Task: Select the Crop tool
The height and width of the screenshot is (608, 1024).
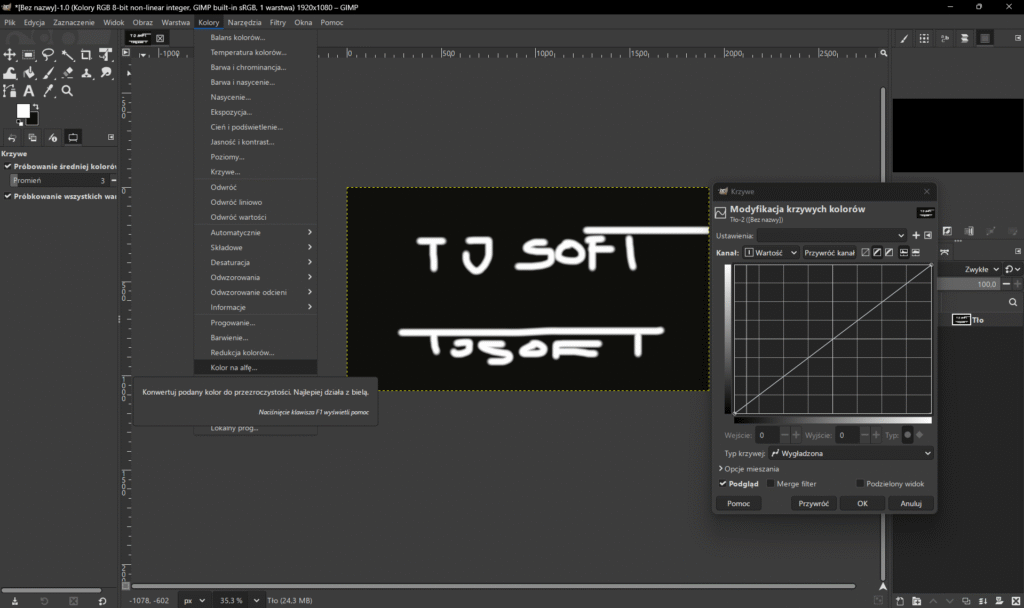Action: (x=86, y=55)
